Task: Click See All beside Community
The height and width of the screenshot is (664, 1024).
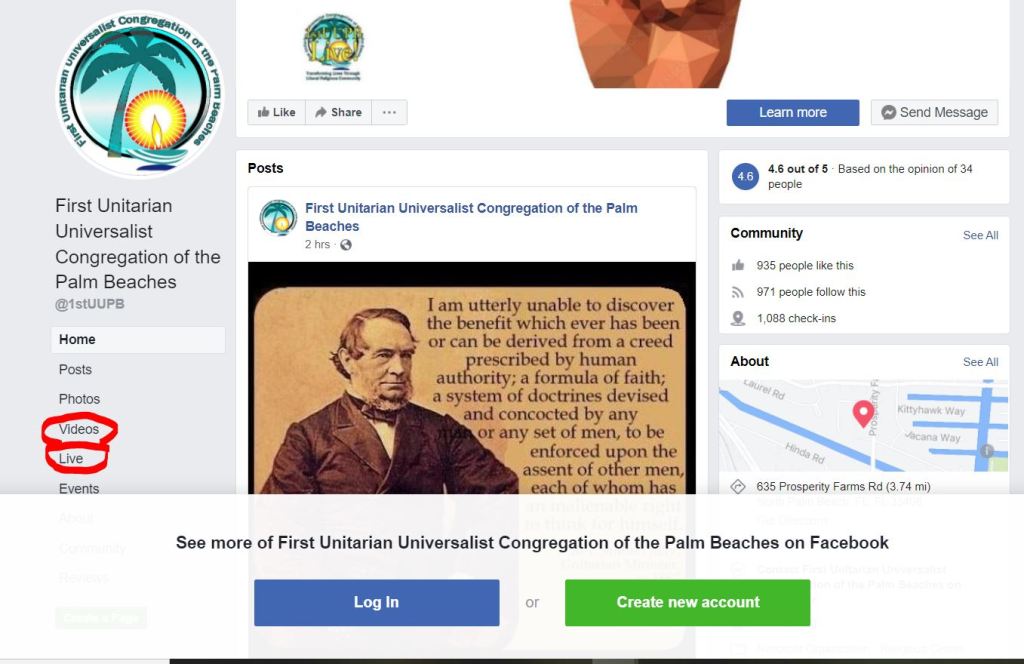Action: click(980, 235)
